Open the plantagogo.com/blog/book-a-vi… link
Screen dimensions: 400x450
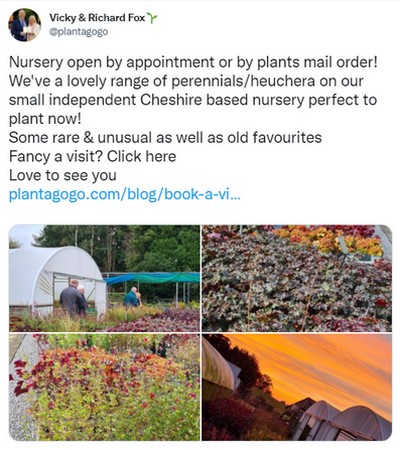(124, 194)
